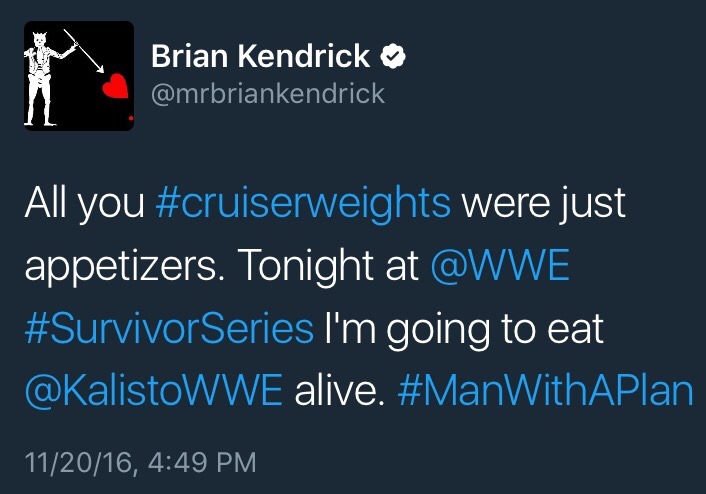Open the Brian Kendrick display name
Image resolution: width=706 pixels, height=494 pixels.
262,58
